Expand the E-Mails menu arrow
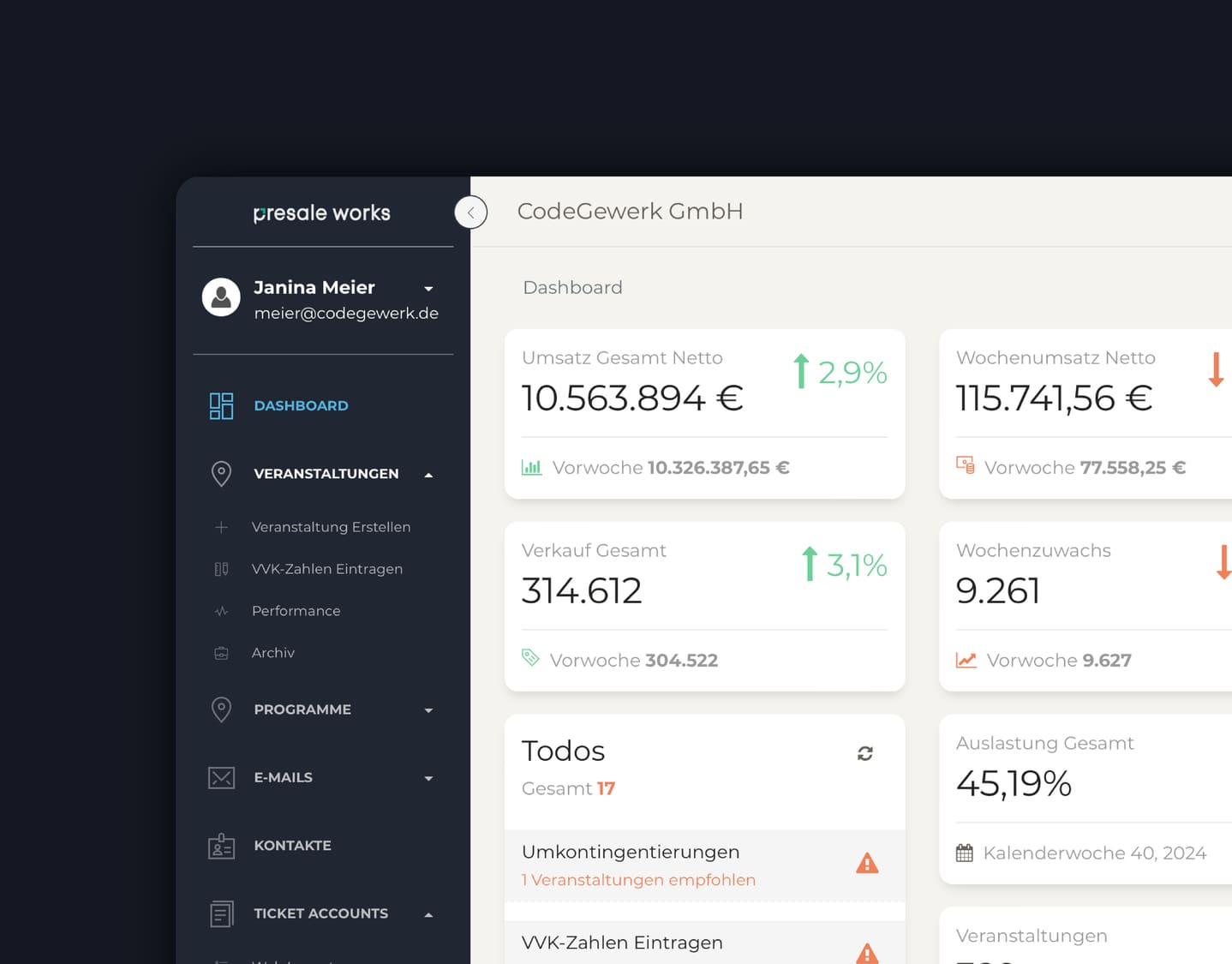The image size is (1232, 964). pos(428,779)
